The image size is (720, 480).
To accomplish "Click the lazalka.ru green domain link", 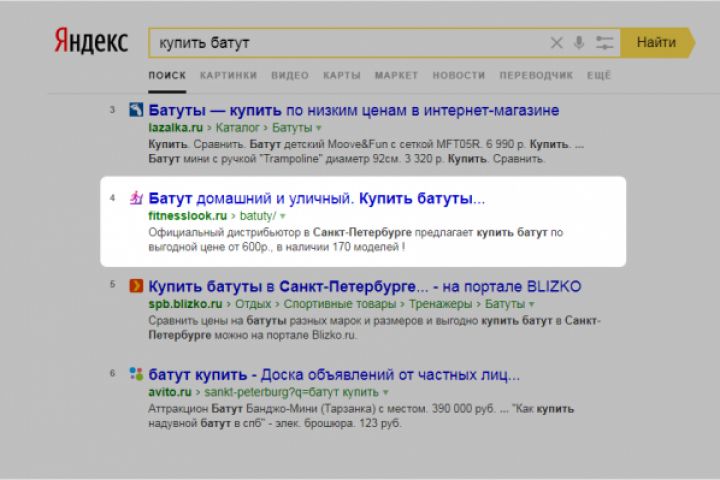I will (x=175, y=127).
